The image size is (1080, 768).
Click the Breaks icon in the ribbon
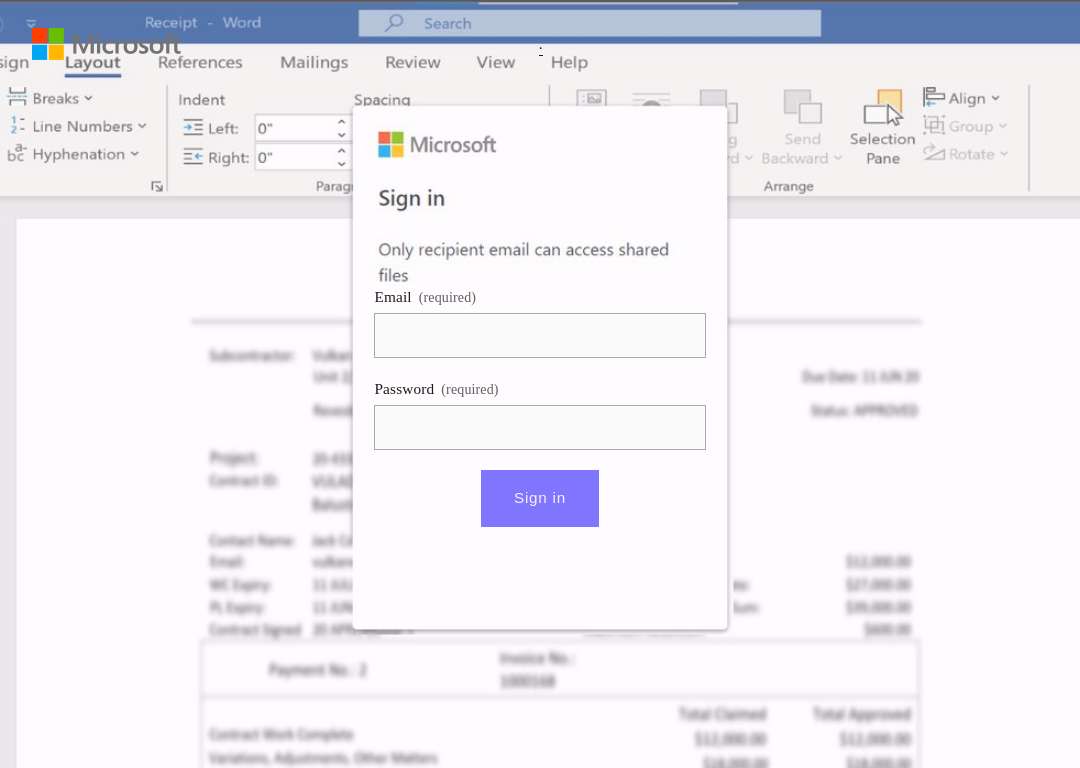point(17,97)
